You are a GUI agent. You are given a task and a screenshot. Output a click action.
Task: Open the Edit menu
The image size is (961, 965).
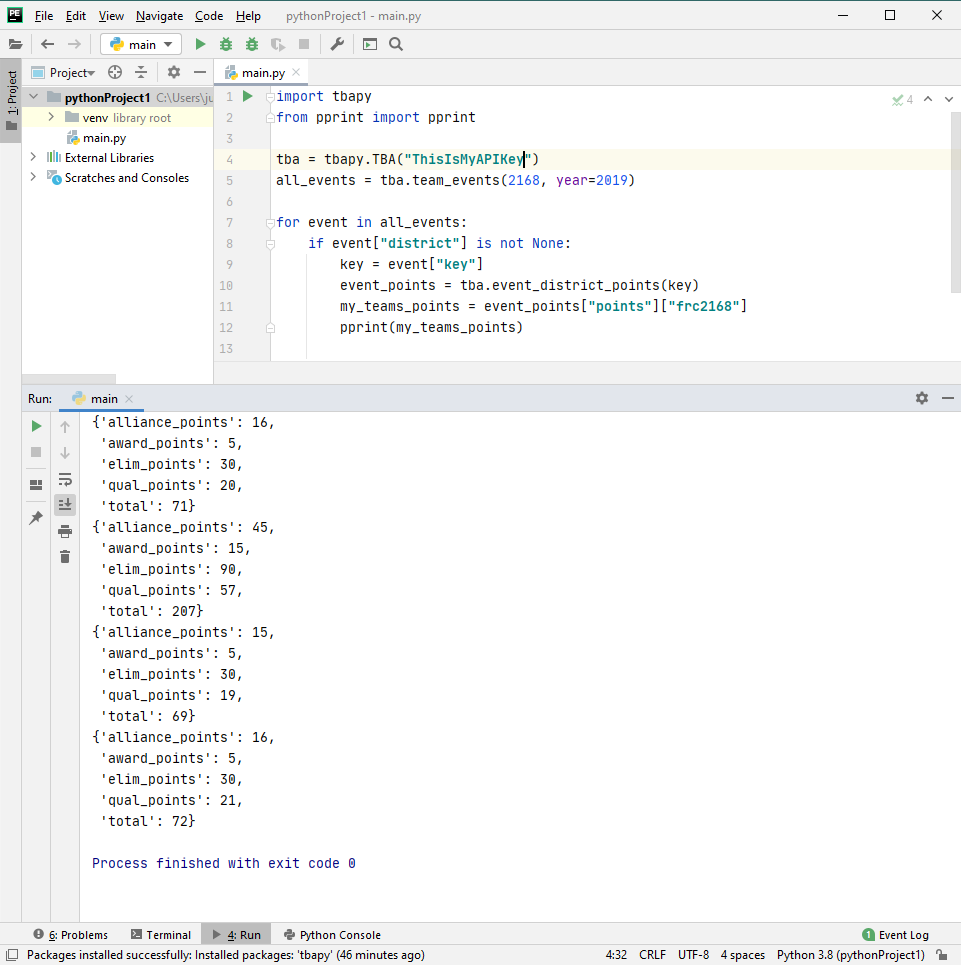click(x=76, y=16)
